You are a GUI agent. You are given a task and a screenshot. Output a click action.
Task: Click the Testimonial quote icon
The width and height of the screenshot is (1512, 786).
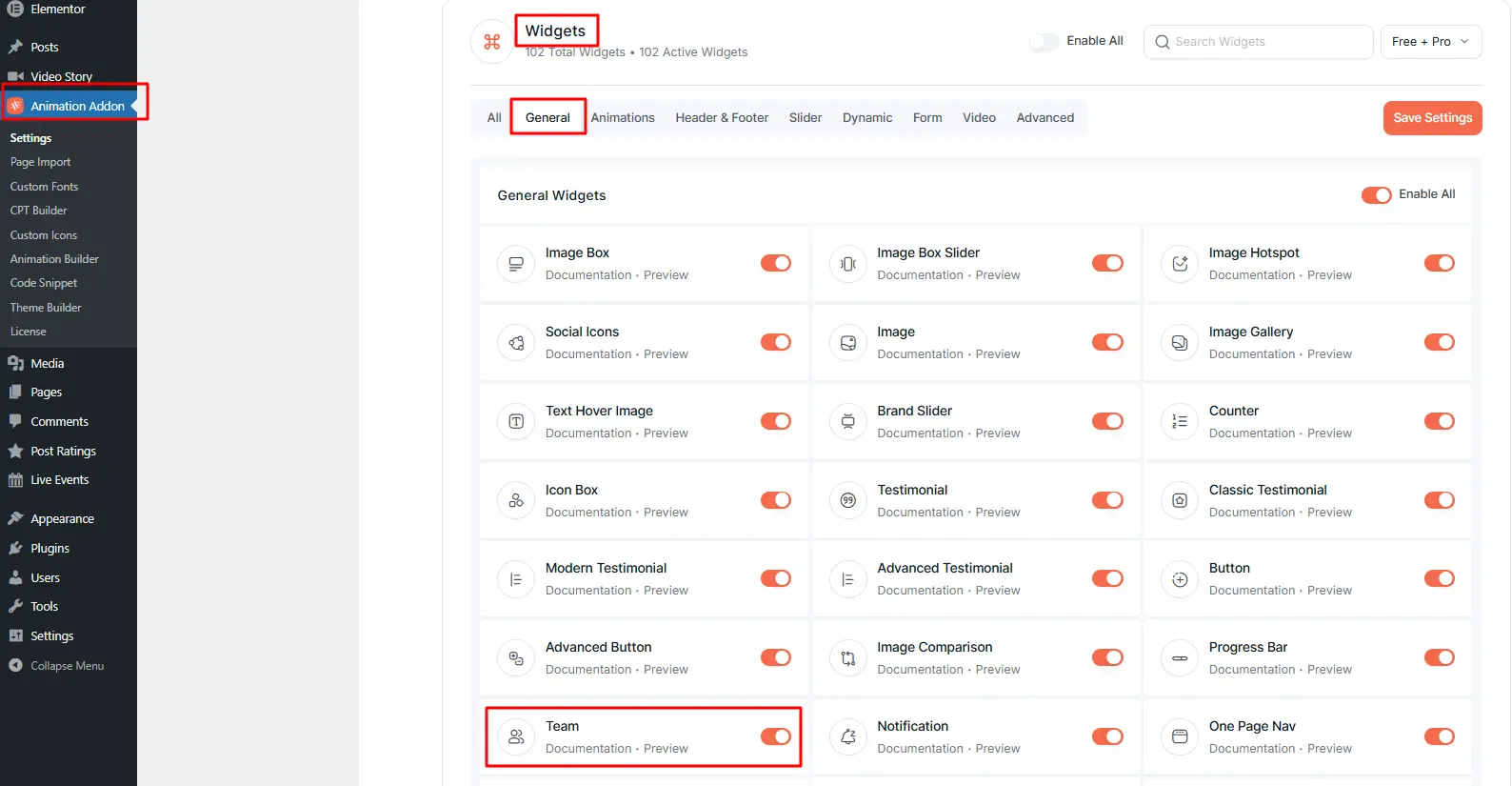click(x=848, y=500)
